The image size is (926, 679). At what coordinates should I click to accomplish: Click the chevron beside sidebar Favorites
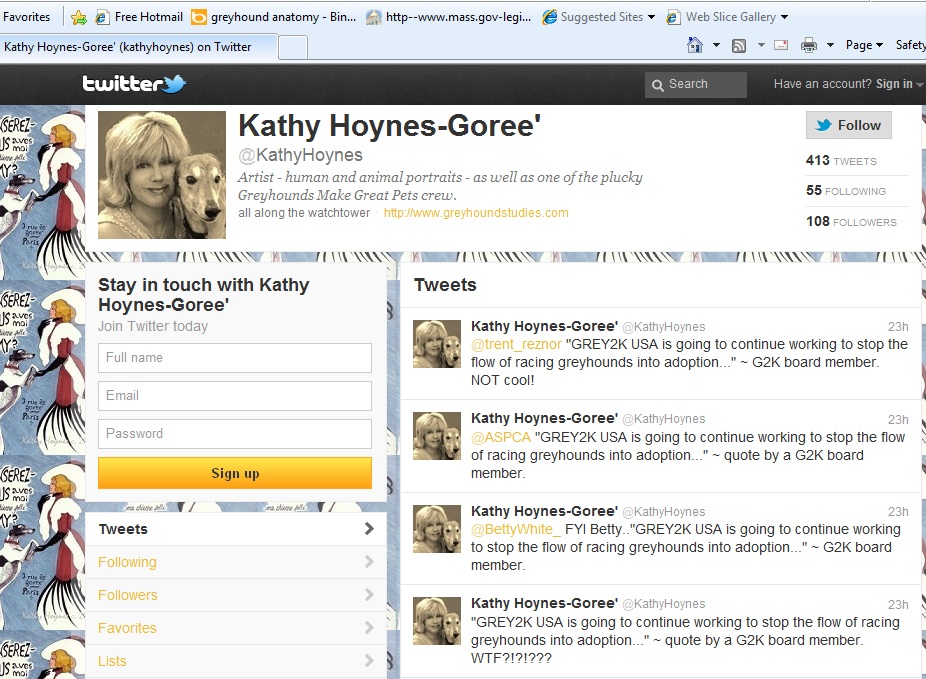click(x=369, y=628)
